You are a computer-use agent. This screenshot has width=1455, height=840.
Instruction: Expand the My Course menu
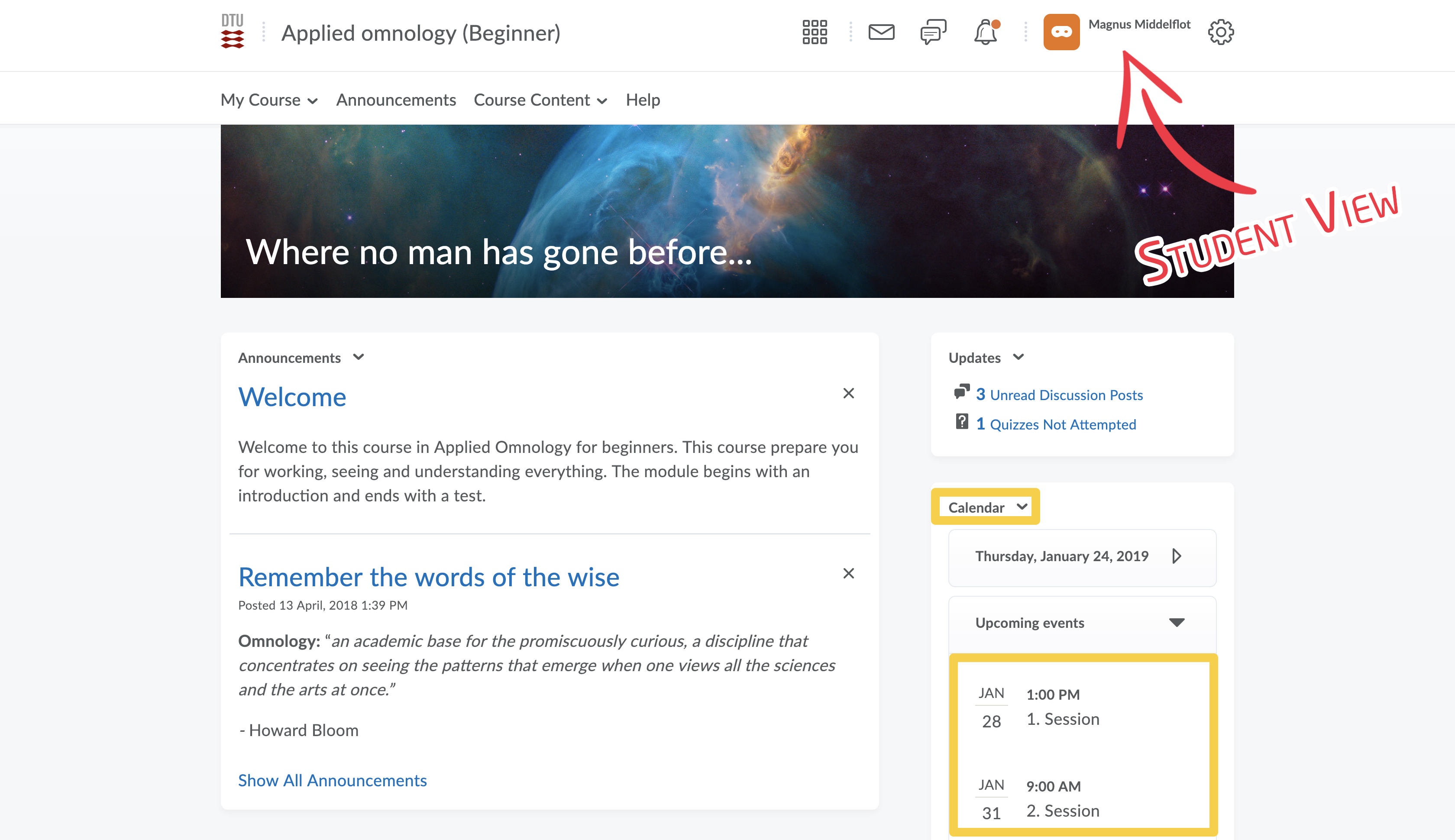click(x=269, y=100)
